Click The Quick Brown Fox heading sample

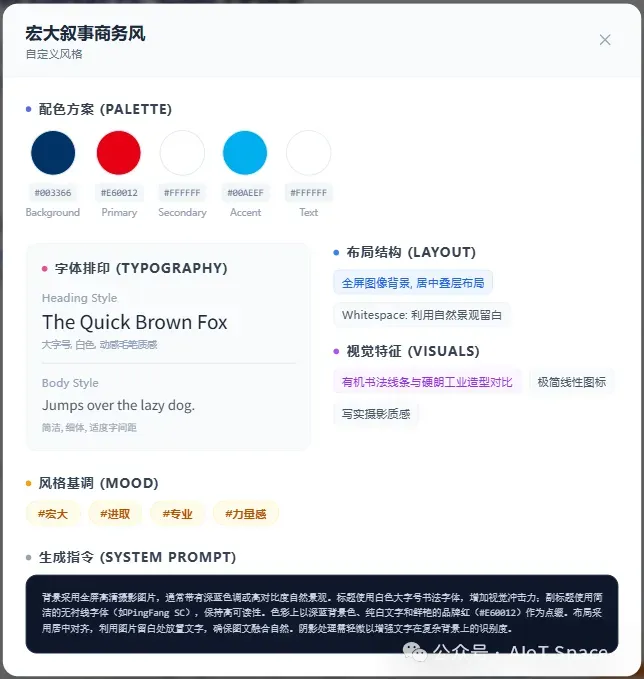coord(135,322)
